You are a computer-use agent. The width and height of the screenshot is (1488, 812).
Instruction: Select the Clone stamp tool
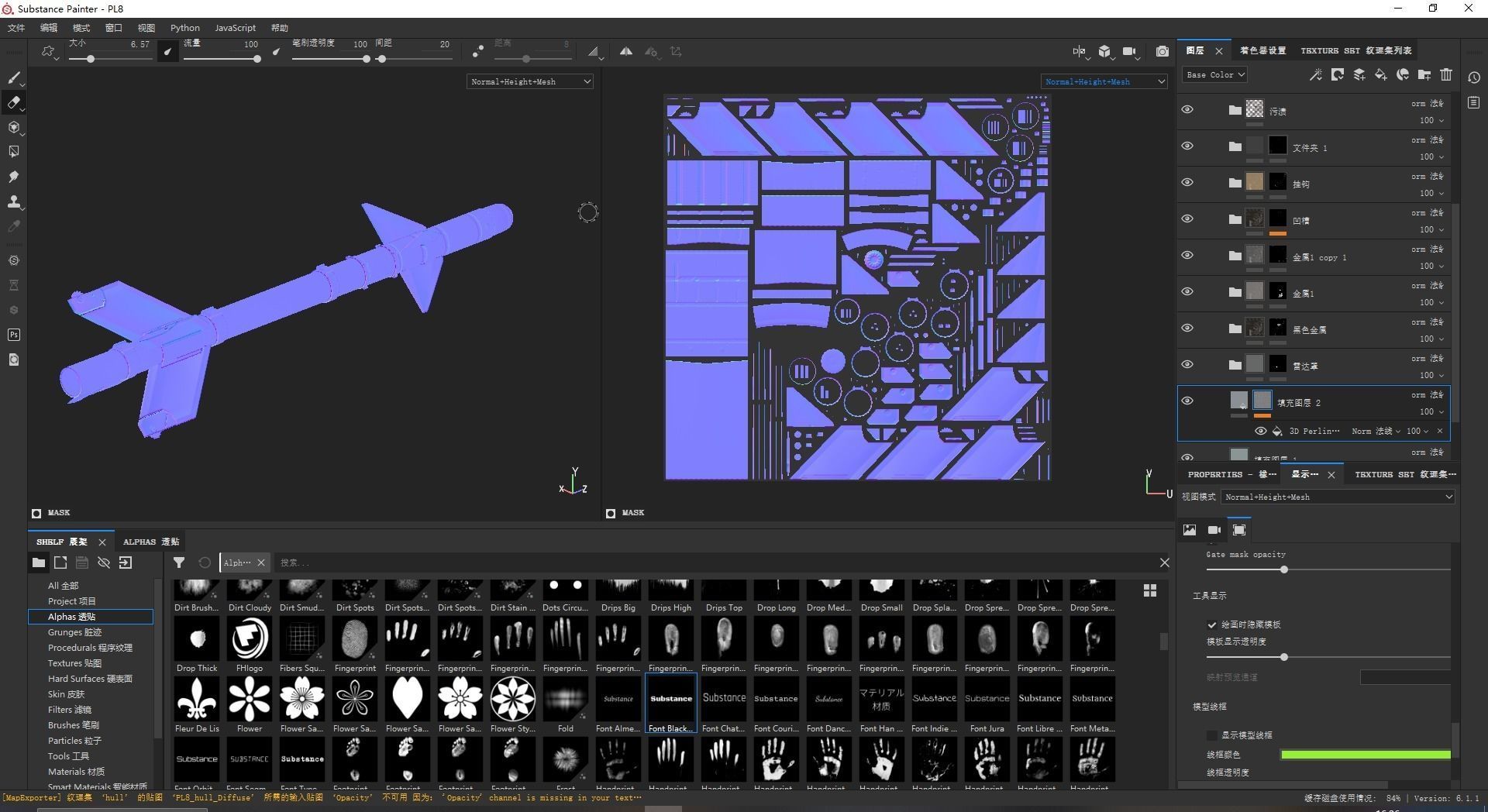click(14, 201)
